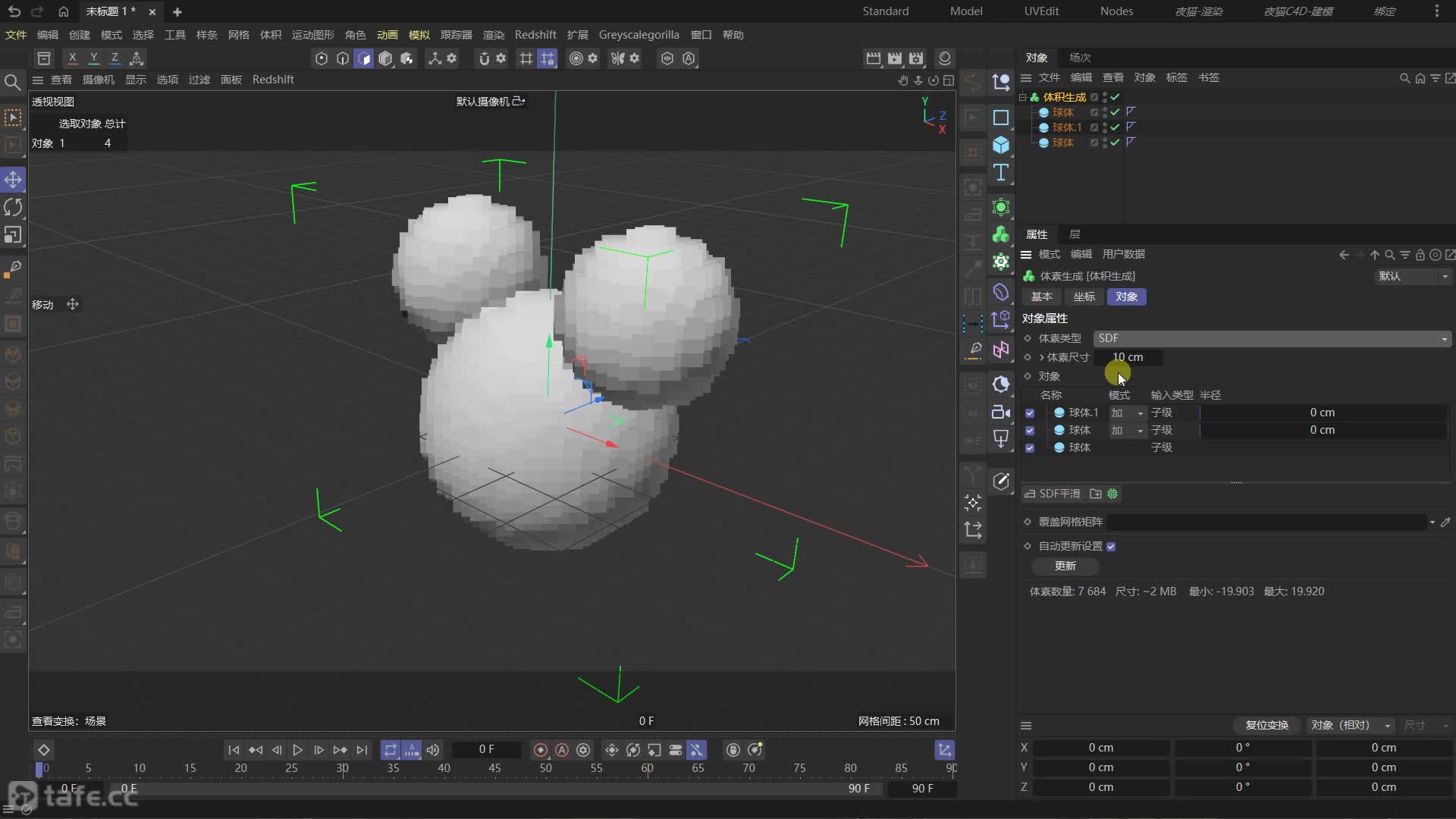1456x819 pixels.
Task: Toggle the loop playback button in timeline
Action: coord(390,750)
